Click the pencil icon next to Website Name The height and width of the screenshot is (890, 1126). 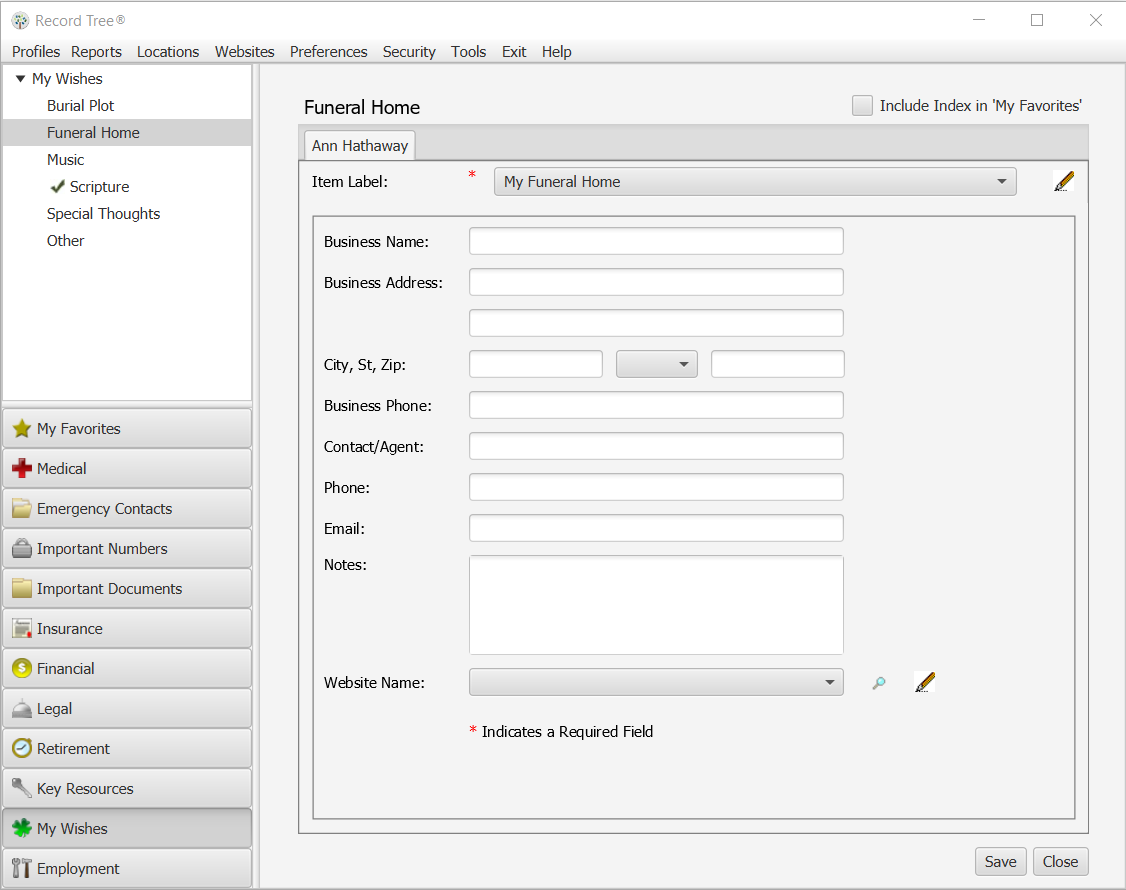[924, 681]
